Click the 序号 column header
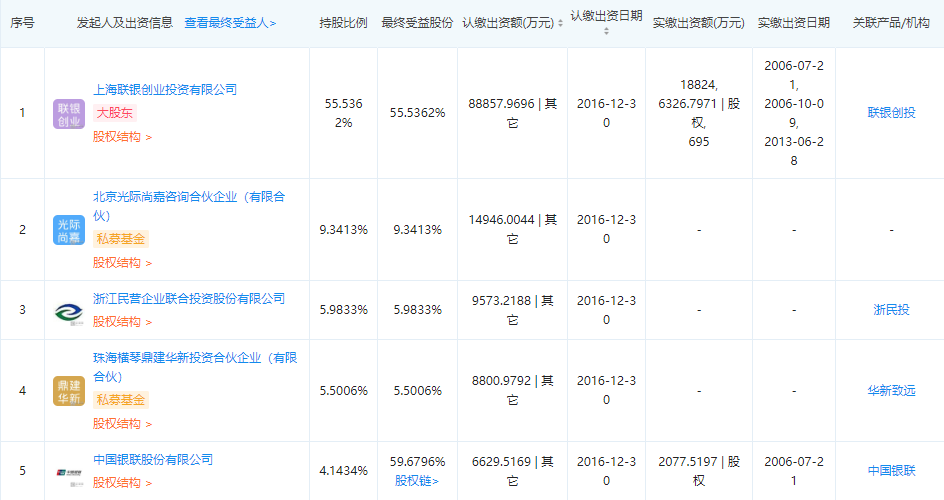This screenshot has height=500, width=944. pyautogui.click(x=22, y=23)
